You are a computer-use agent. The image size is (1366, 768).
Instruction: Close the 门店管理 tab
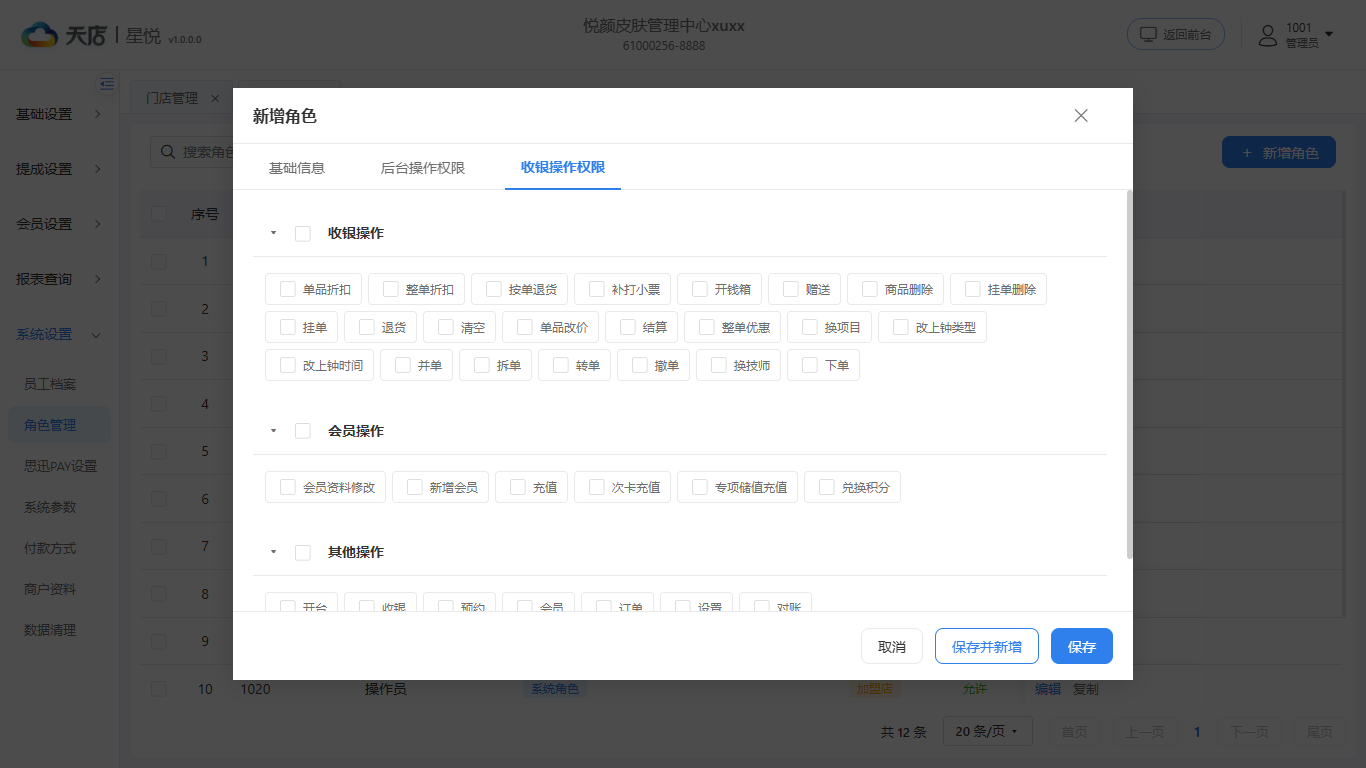click(x=215, y=98)
